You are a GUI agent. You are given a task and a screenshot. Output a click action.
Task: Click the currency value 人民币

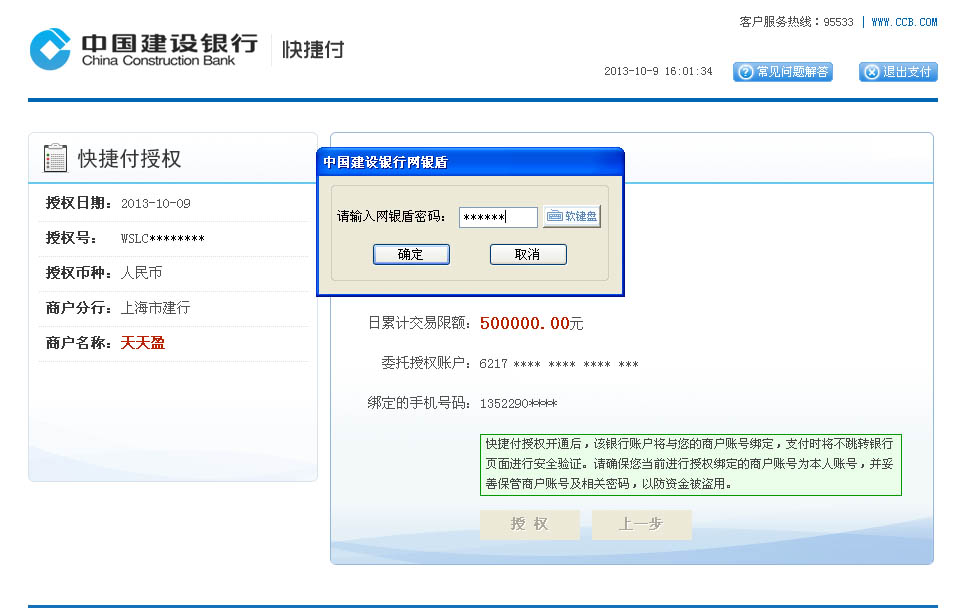[141, 273]
